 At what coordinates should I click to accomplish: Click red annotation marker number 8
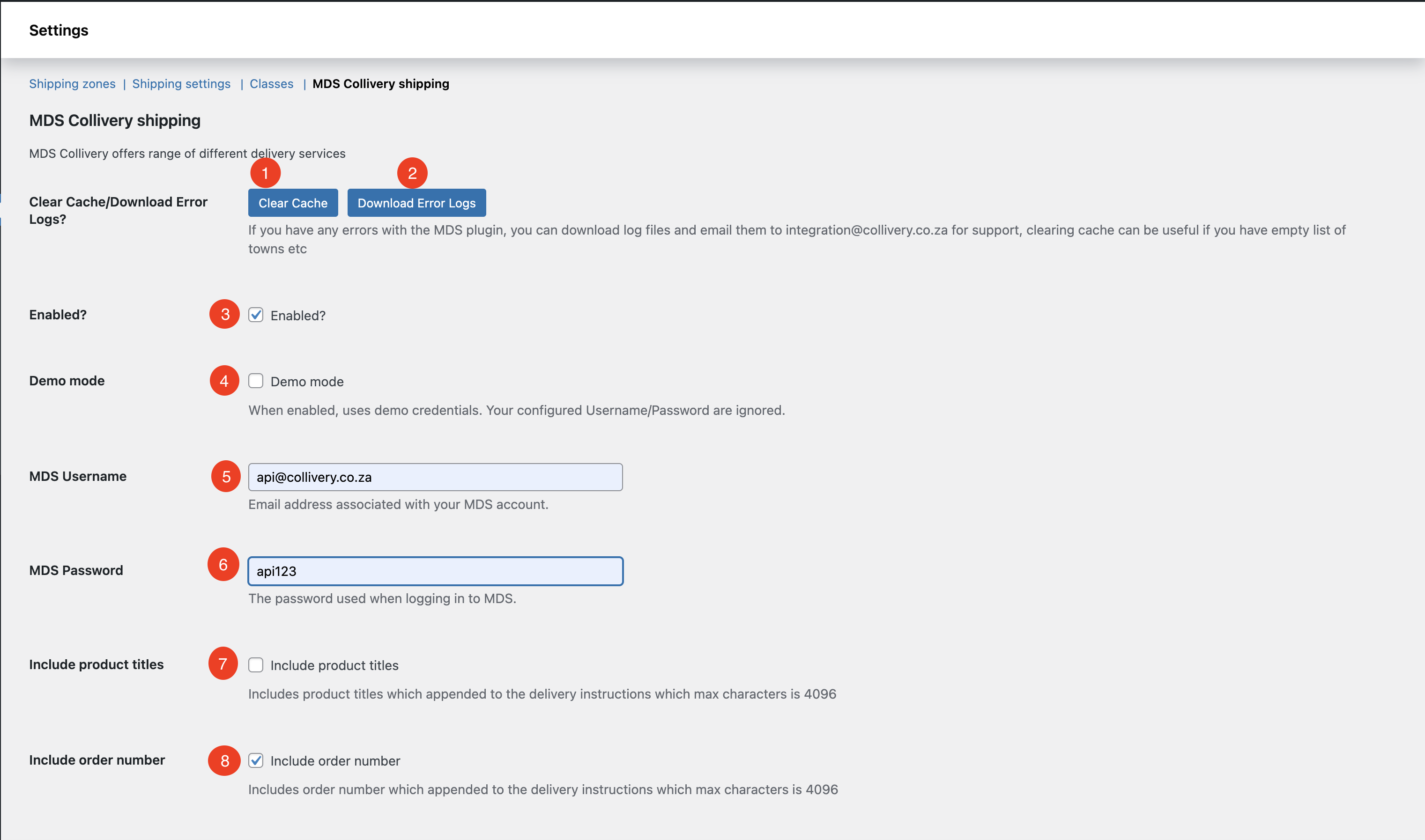click(x=224, y=761)
